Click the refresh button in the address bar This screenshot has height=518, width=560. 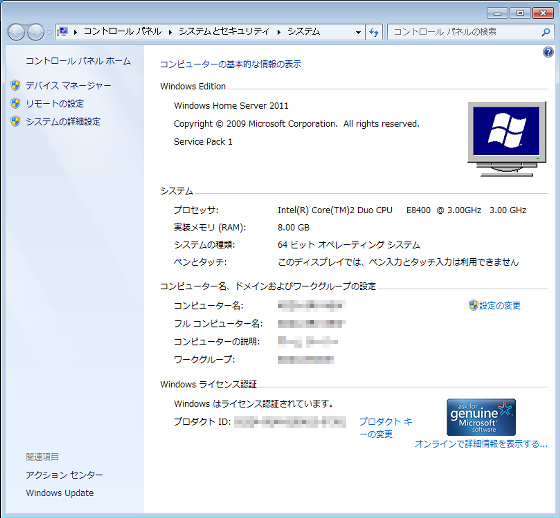pyautogui.click(x=374, y=32)
